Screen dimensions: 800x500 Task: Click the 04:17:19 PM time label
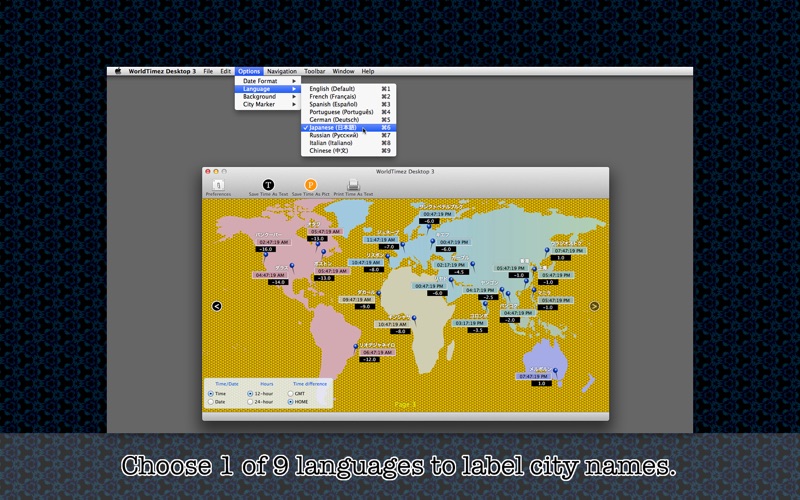480,290
